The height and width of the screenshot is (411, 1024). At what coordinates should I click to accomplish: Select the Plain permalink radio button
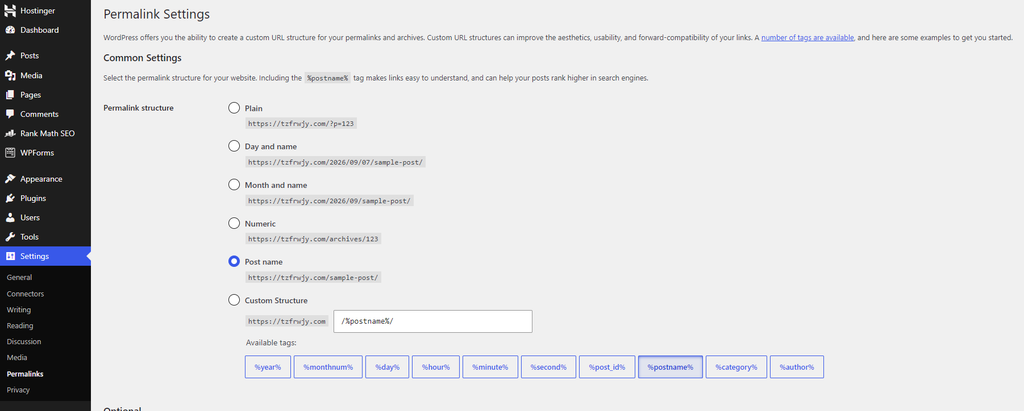[x=234, y=108]
